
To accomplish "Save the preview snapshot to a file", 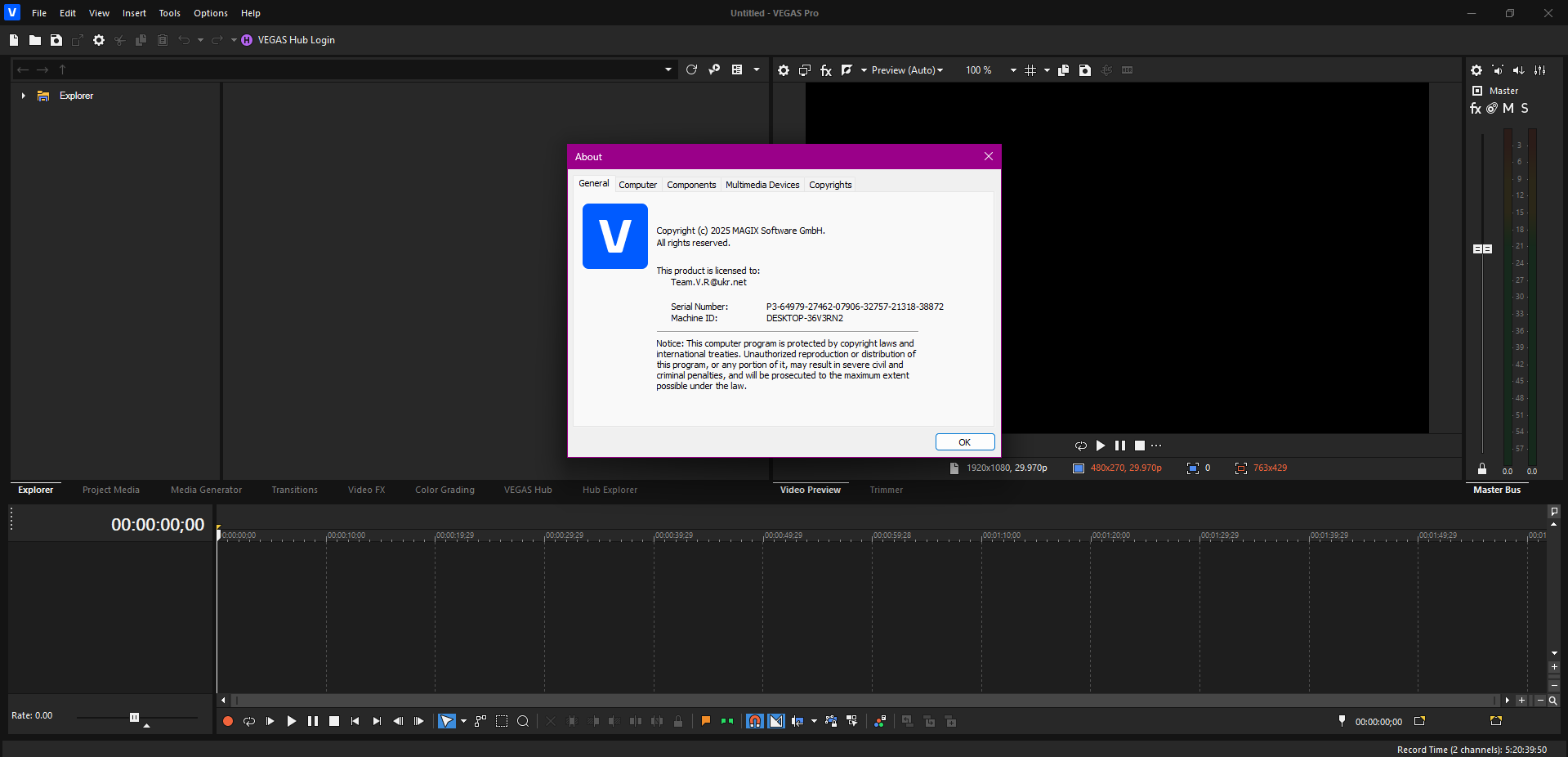I will coord(1085,70).
